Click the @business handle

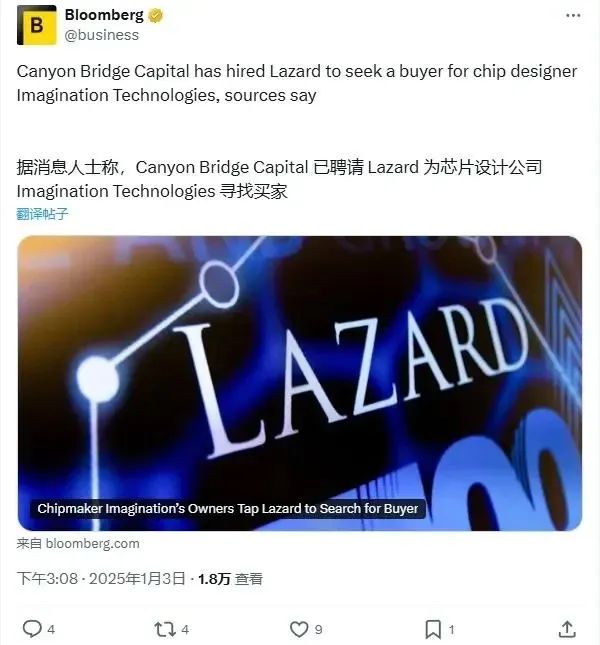102,35
